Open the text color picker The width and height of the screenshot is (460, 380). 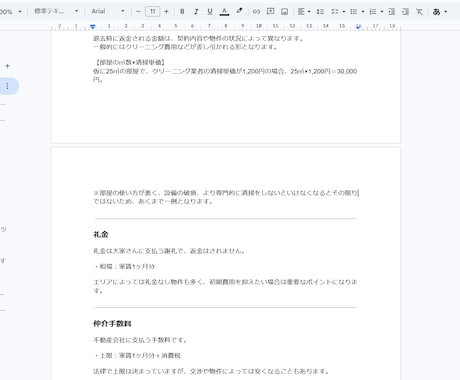(224, 12)
